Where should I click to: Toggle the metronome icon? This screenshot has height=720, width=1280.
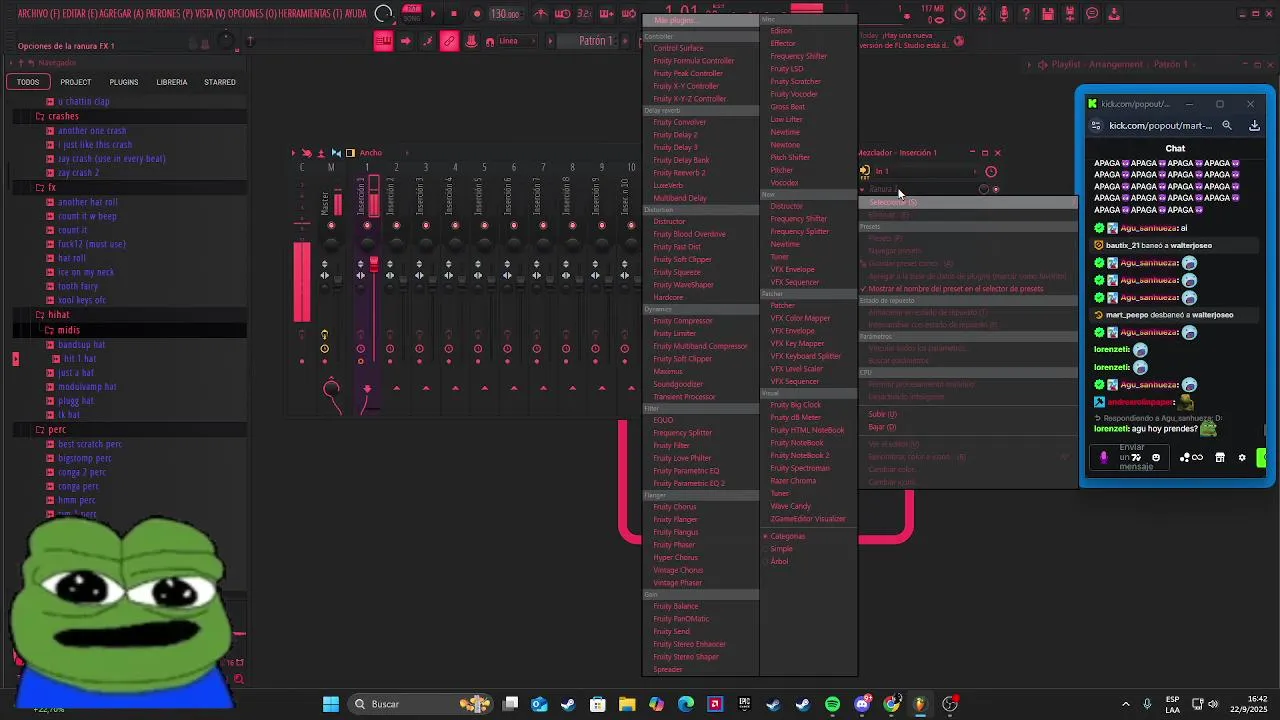pos(541,14)
